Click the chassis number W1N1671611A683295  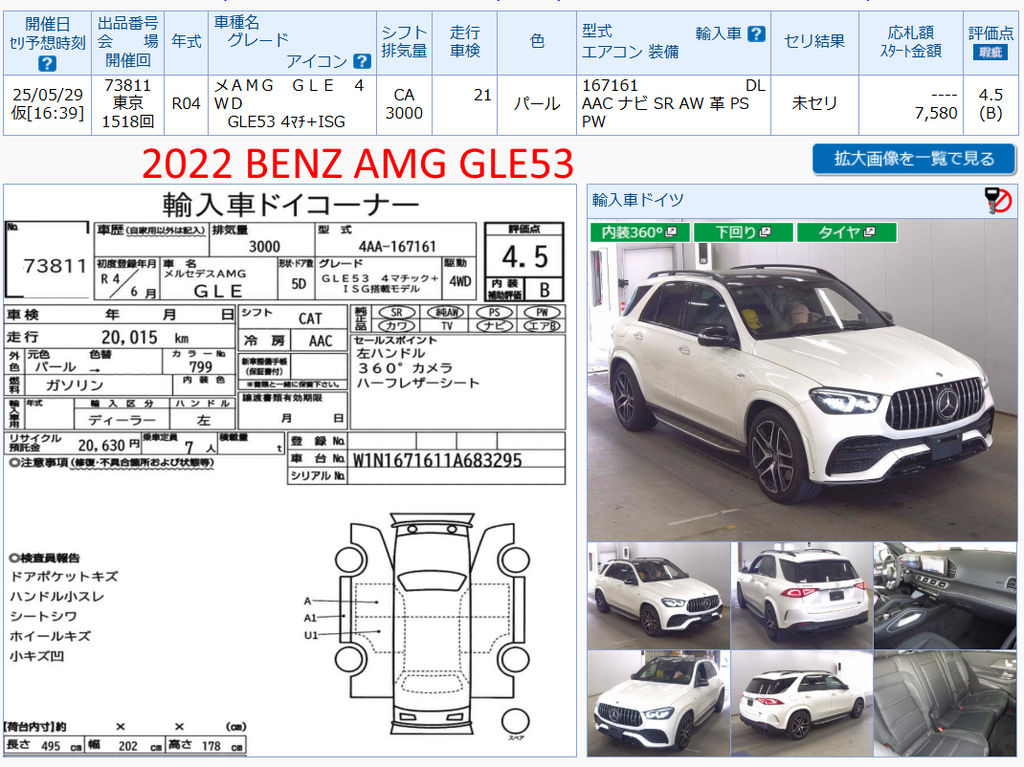[x=438, y=461]
